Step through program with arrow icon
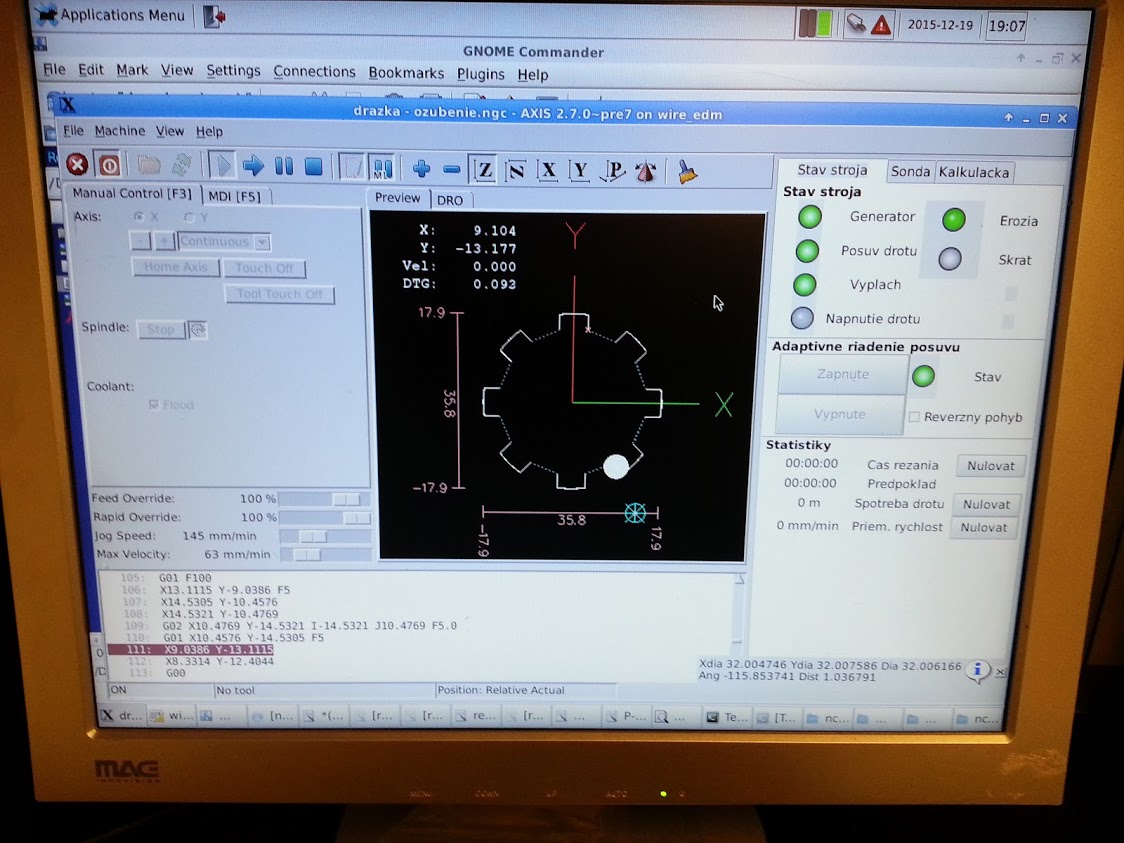1124x843 pixels. 253,166
